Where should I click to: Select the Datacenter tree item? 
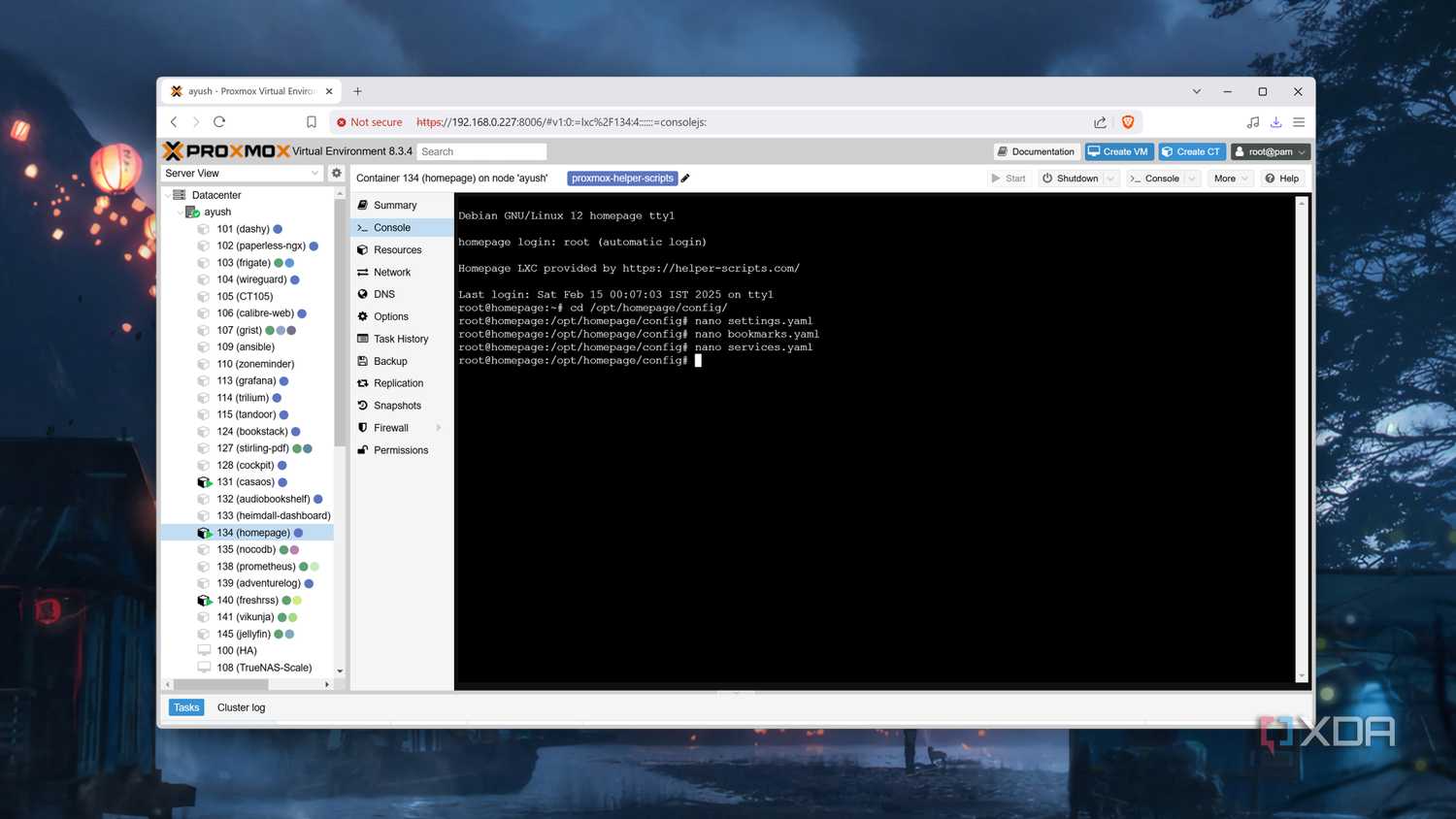[x=216, y=195]
